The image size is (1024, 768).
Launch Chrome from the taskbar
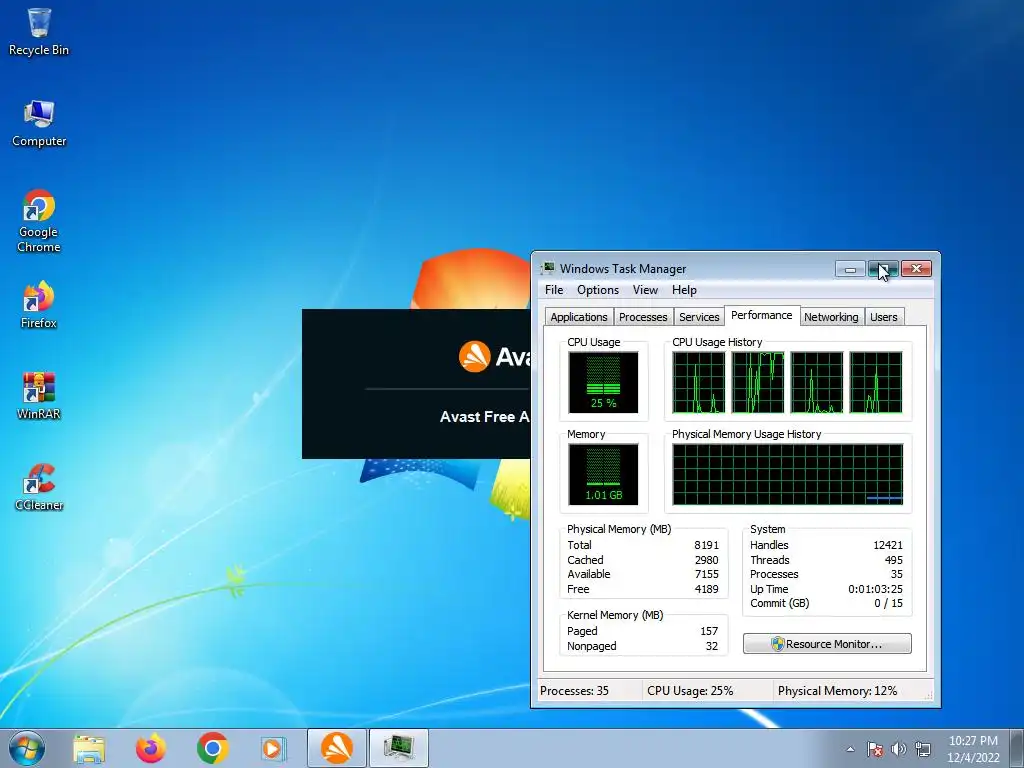pyautogui.click(x=212, y=748)
